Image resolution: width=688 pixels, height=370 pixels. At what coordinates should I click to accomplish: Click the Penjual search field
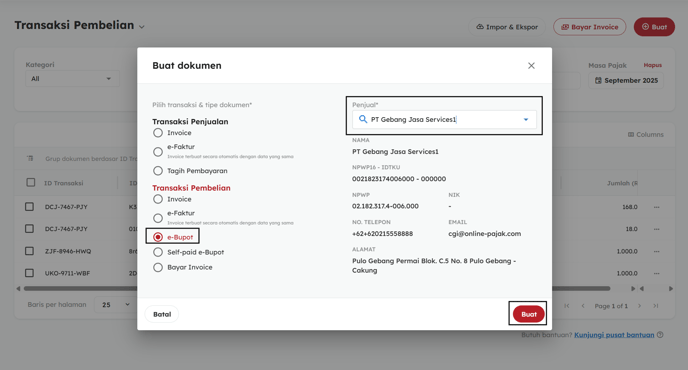point(444,119)
